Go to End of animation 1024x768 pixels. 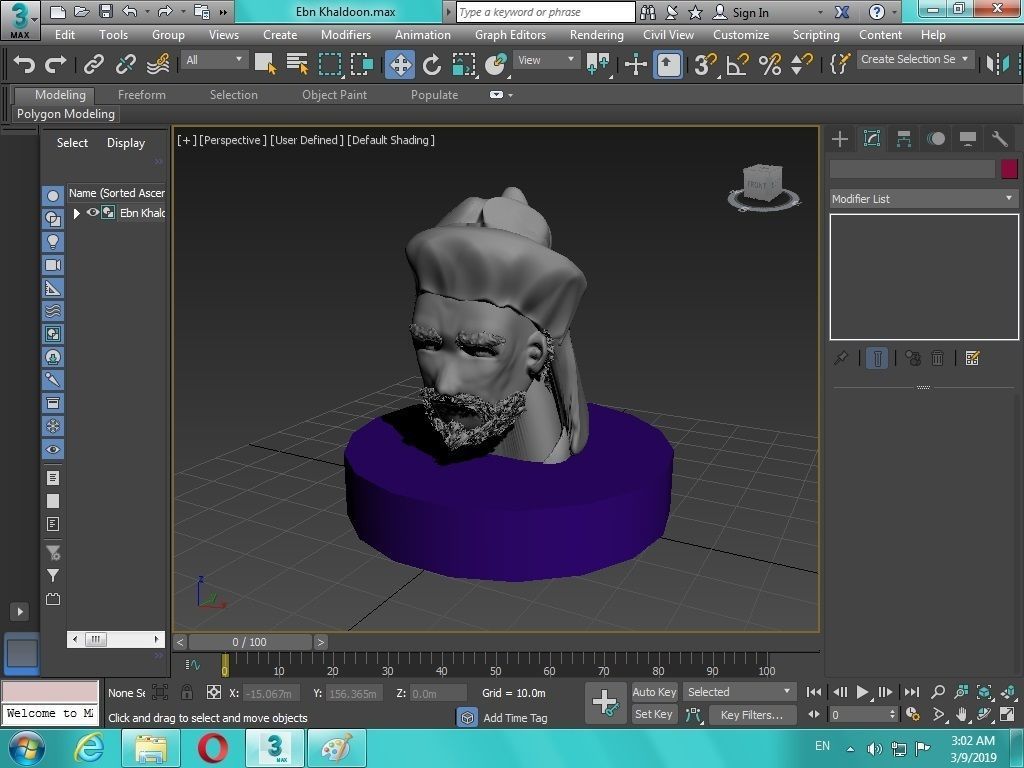912,692
